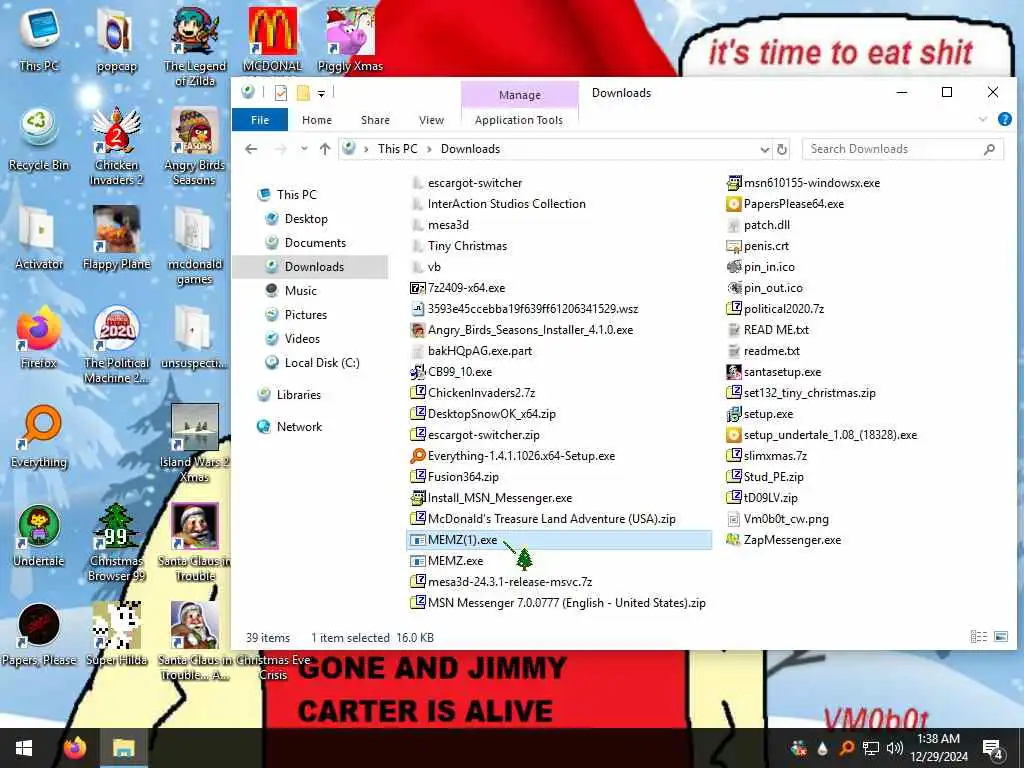Open the Windows Start menu

click(24, 748)
